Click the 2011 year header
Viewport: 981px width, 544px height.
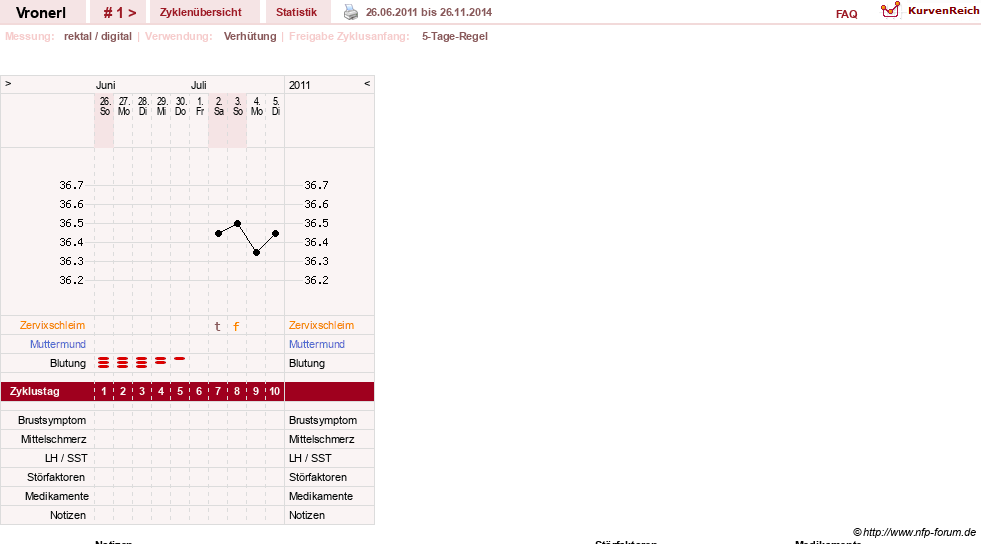tap(300, 85)
